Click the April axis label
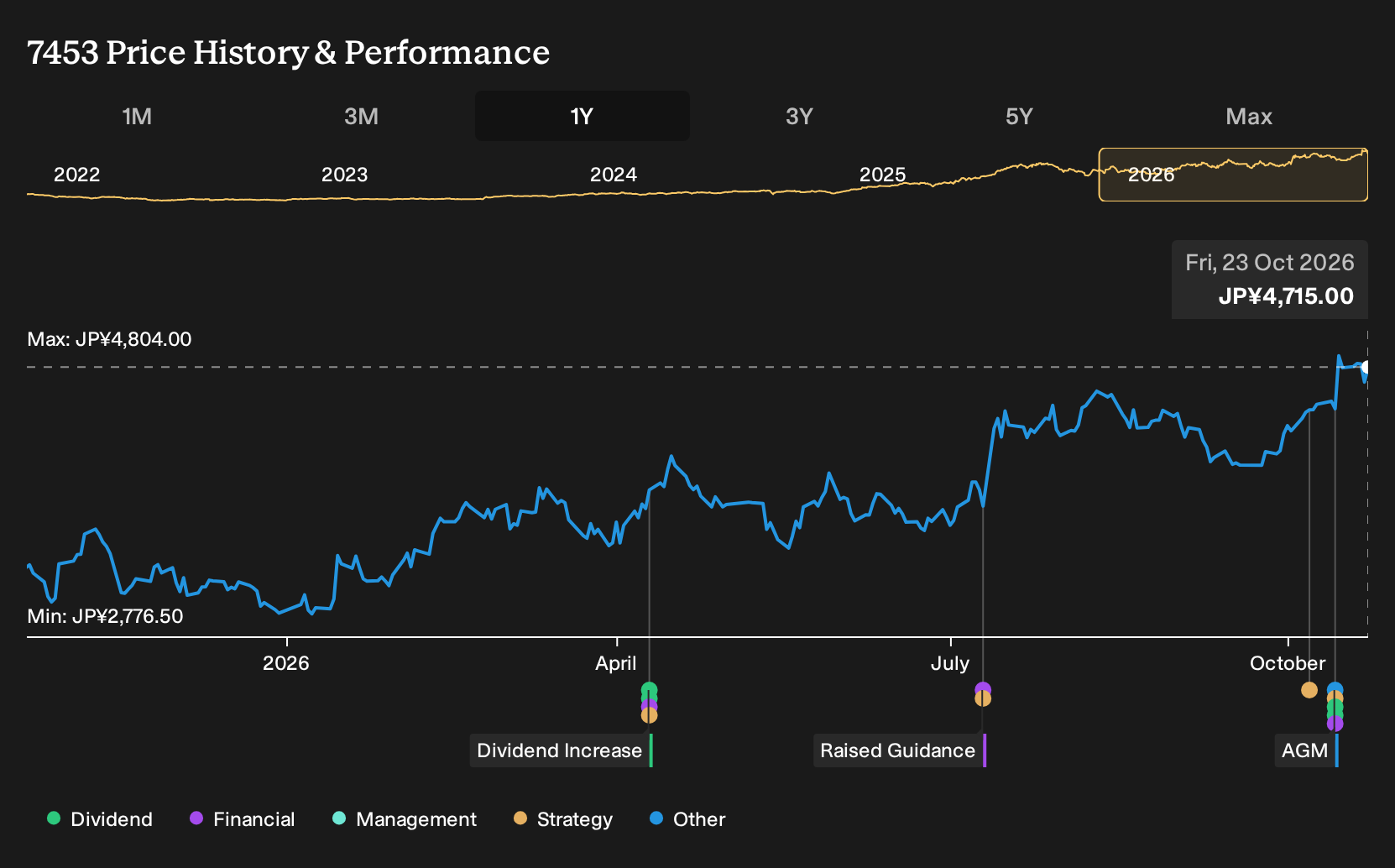This screenshot has width=1395, height=868. 616,663
